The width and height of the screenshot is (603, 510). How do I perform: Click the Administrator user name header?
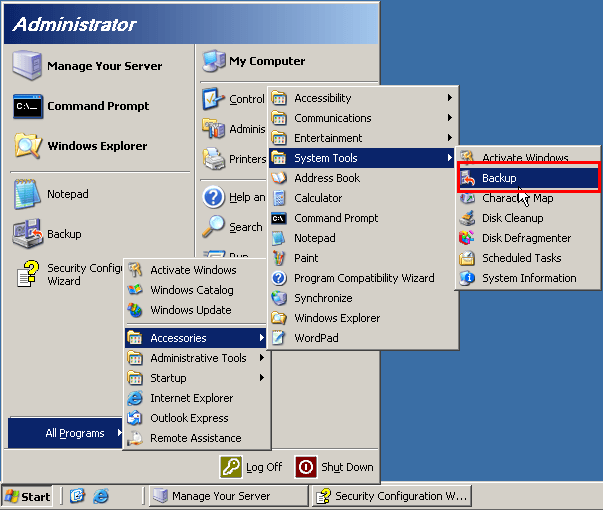[75, 24]
